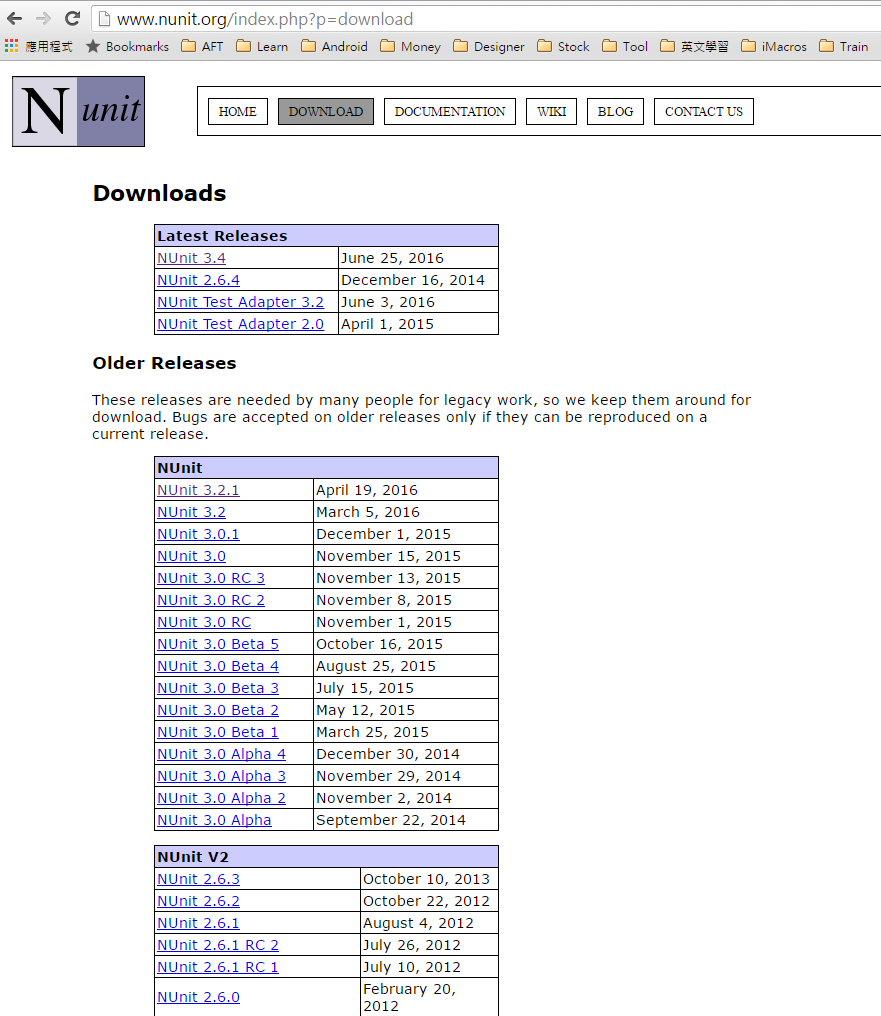This screenshot has height=1016, width=881.
Task: Switch to the HOME tab
Action: tap(237, 111)
